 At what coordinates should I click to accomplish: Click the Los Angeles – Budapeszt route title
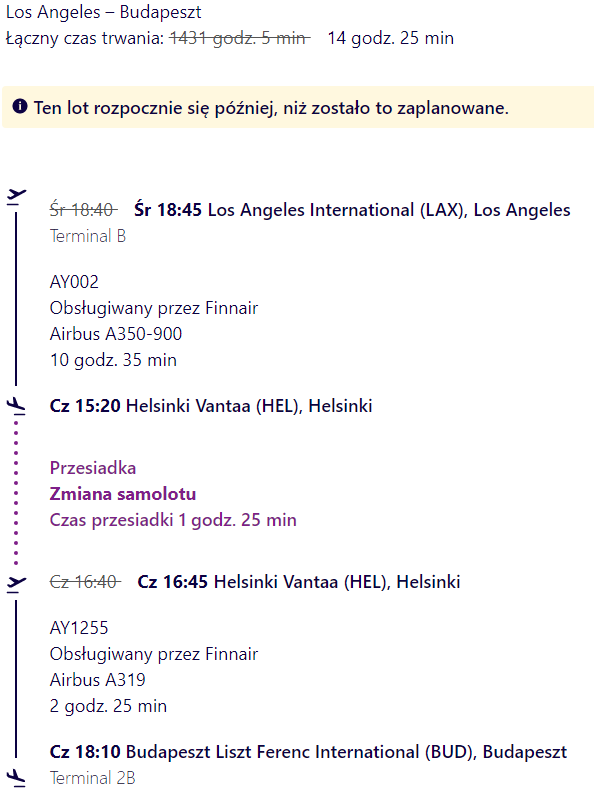pyautogui.click(x=103, y=12)
